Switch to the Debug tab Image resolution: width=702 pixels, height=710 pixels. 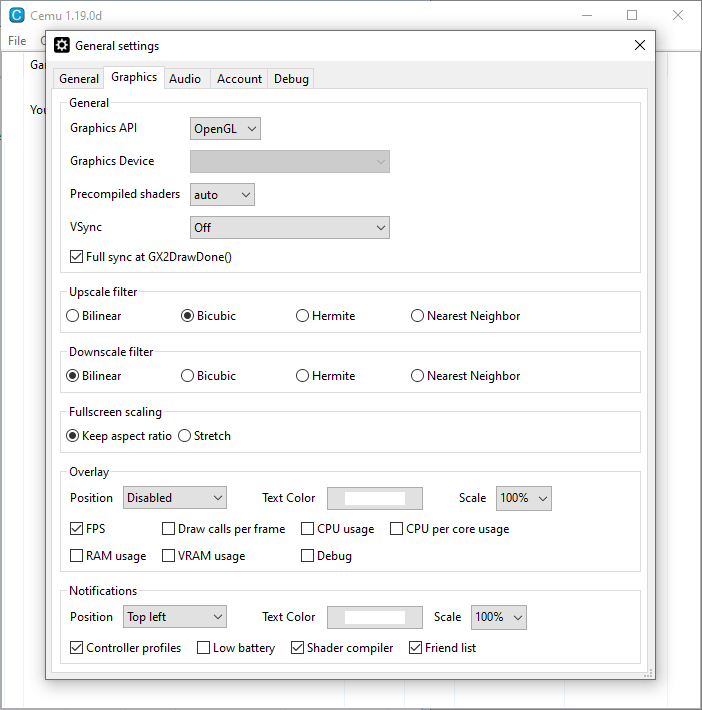coord(291,79)
